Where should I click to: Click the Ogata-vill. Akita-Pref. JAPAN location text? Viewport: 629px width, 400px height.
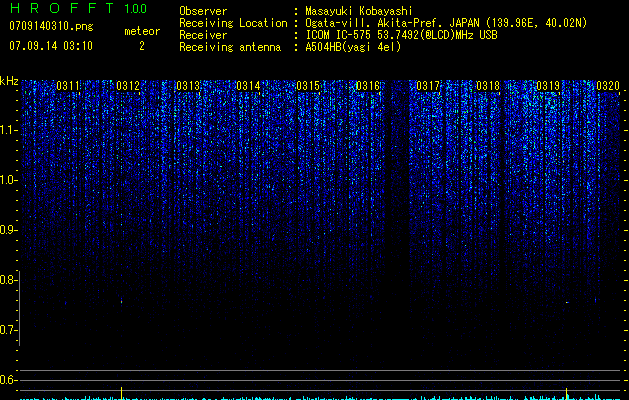pyautogui.click(x=446, y=23)
